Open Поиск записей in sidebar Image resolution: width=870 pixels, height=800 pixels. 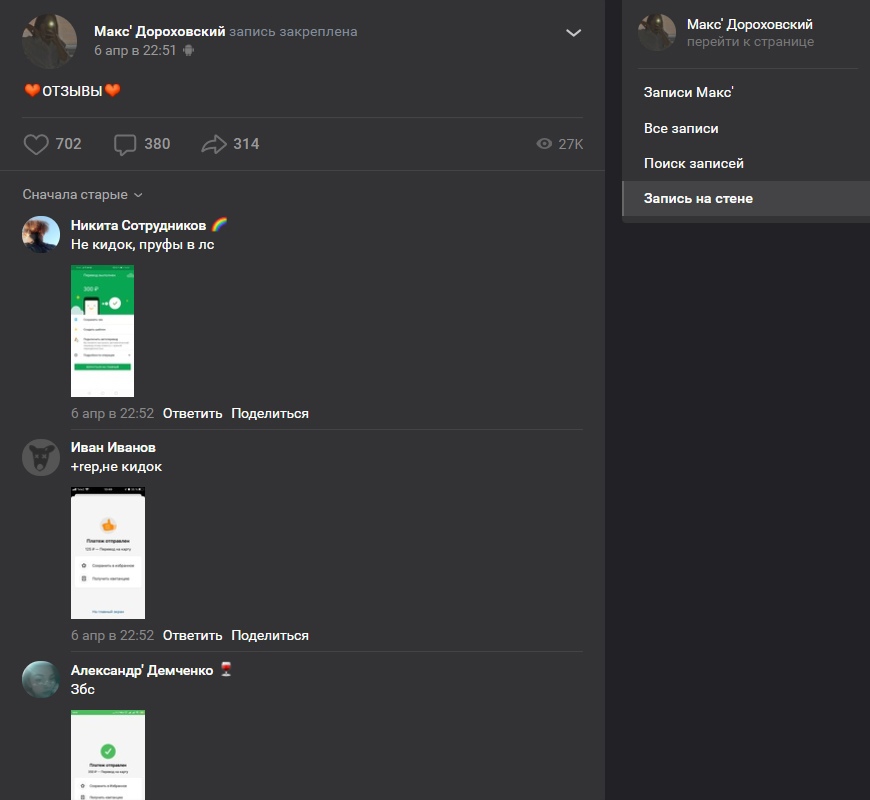click(693, 163)
